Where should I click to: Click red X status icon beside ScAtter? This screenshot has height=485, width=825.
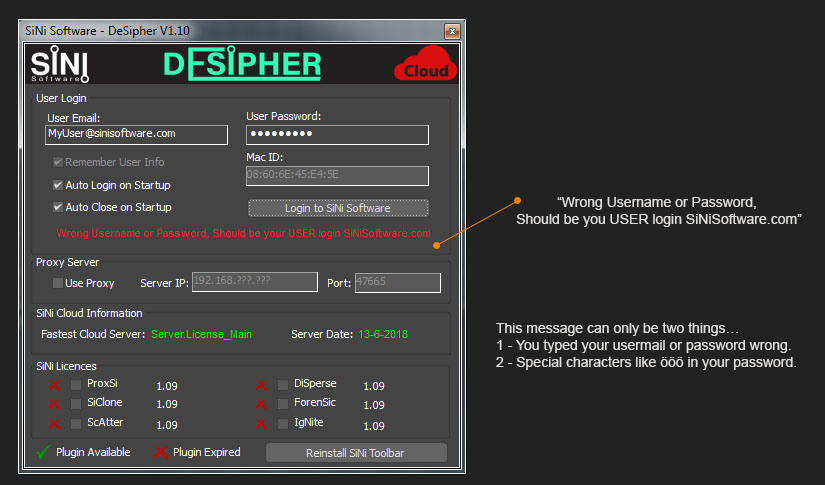(54, 424)
